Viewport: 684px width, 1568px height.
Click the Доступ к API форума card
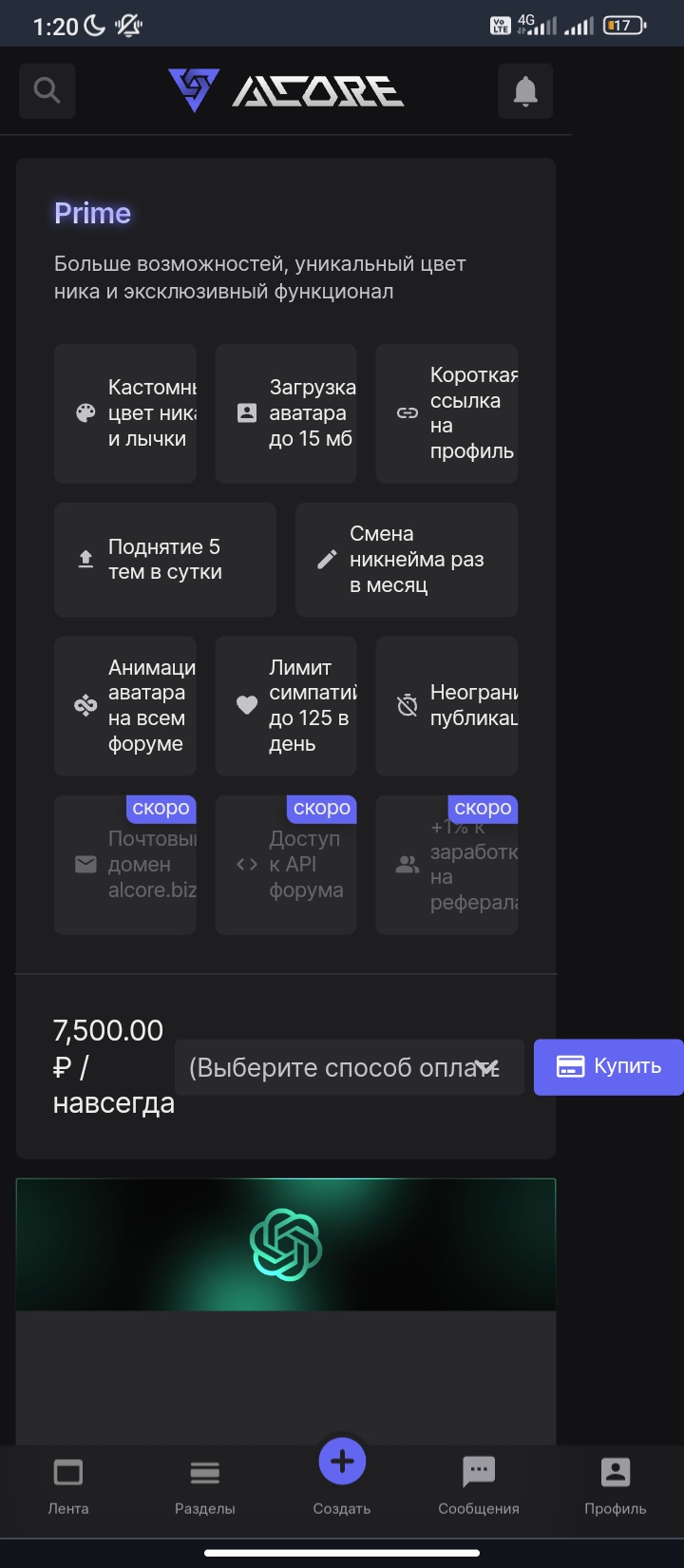click(x=286, y=865)
